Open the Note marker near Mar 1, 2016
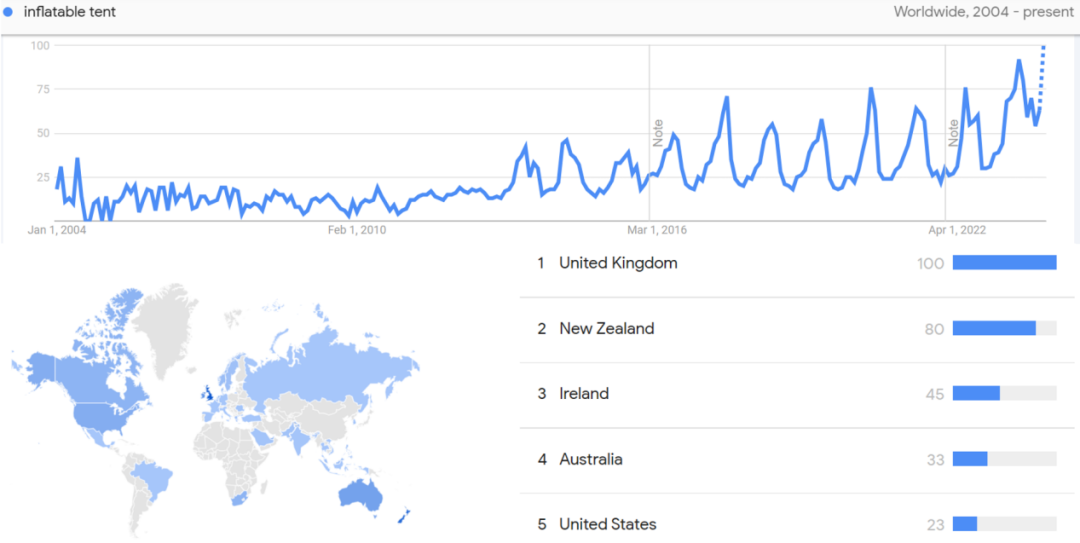This screenshot has width=1080, height=543. click(x=658, y=133)
